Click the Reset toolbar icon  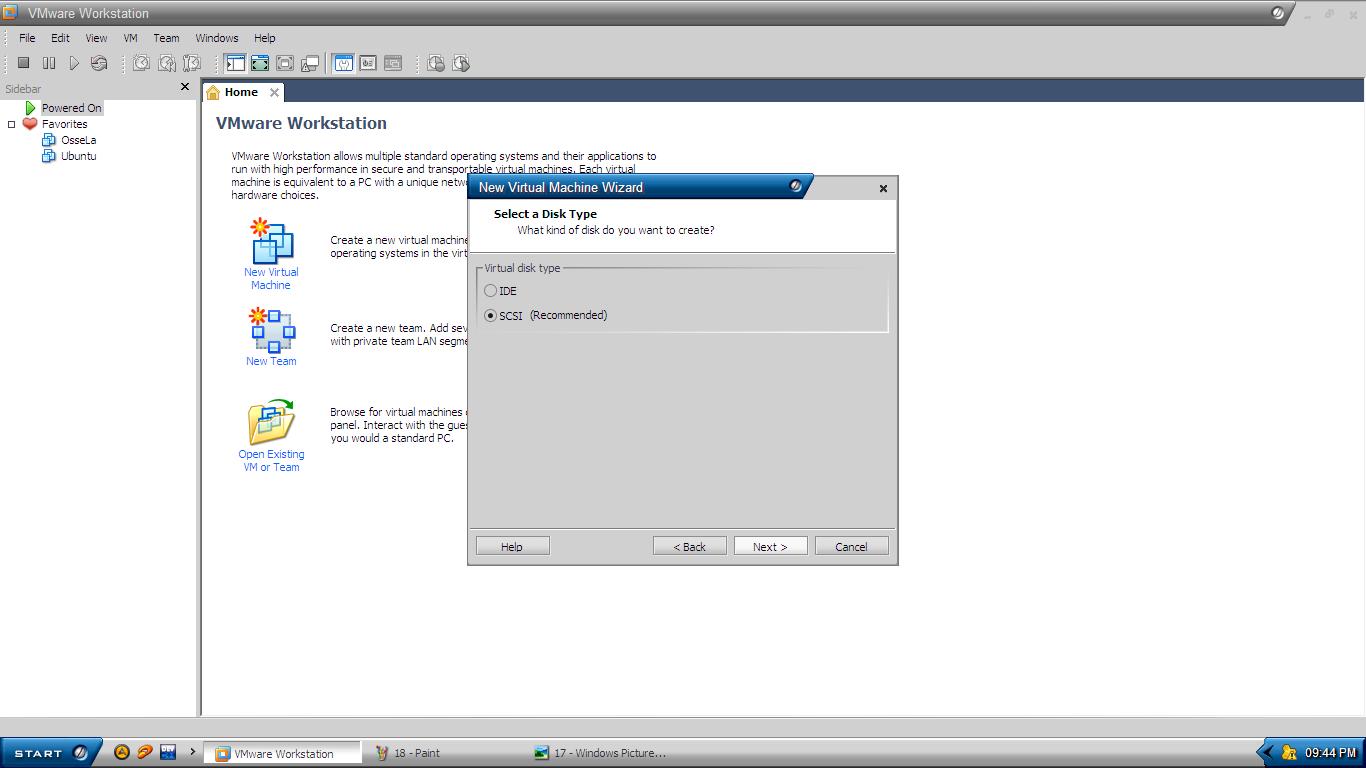coord(99,63)
